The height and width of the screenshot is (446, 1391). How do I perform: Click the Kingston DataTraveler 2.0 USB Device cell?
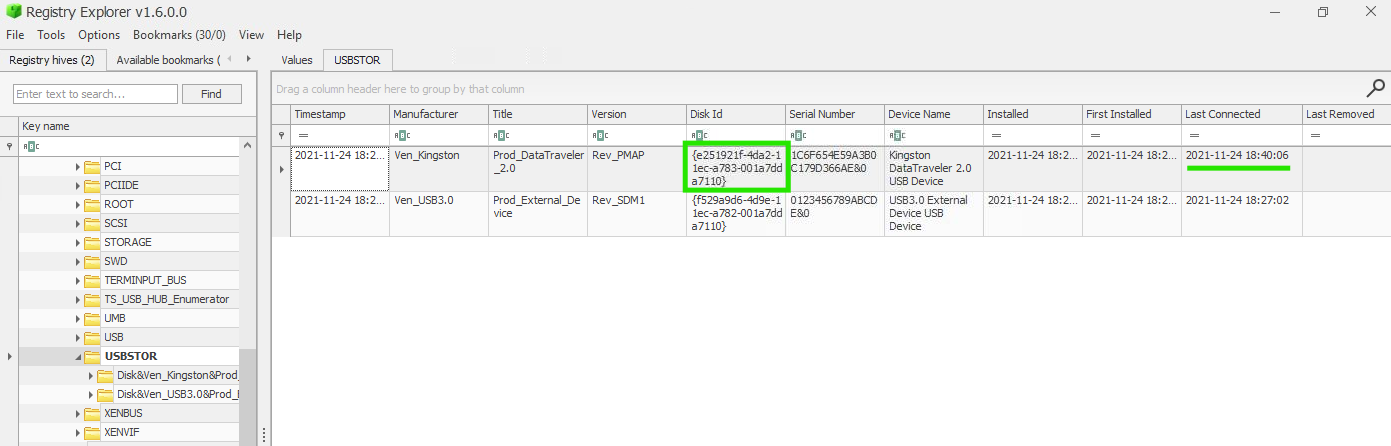(933, 169)
